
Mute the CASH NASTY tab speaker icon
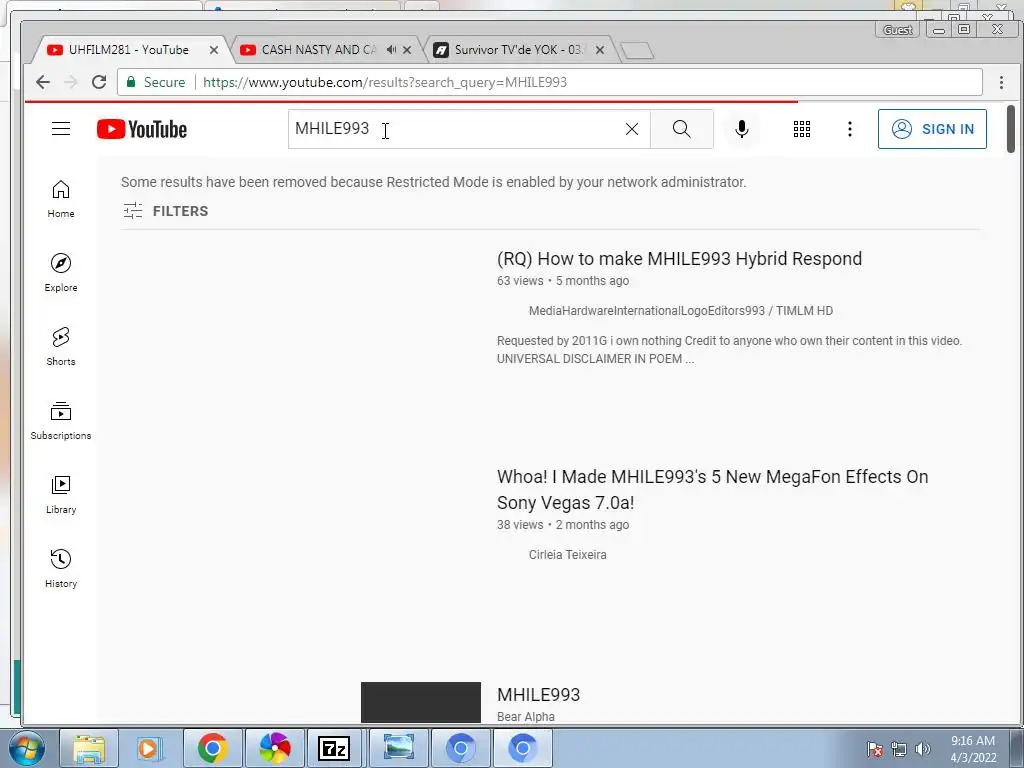point(391,50)
